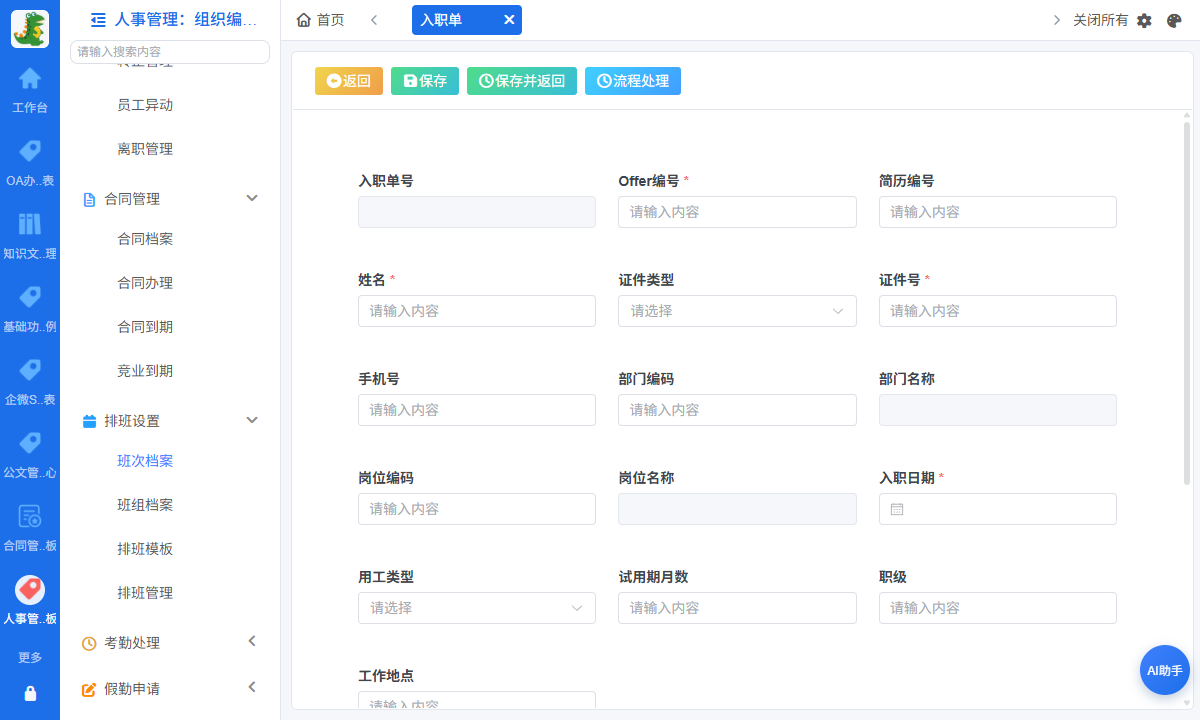Open the calendar icon in 入职日期 field
Screen dimensions: 1200x720
pyautogui.click(x=897, y=509)
